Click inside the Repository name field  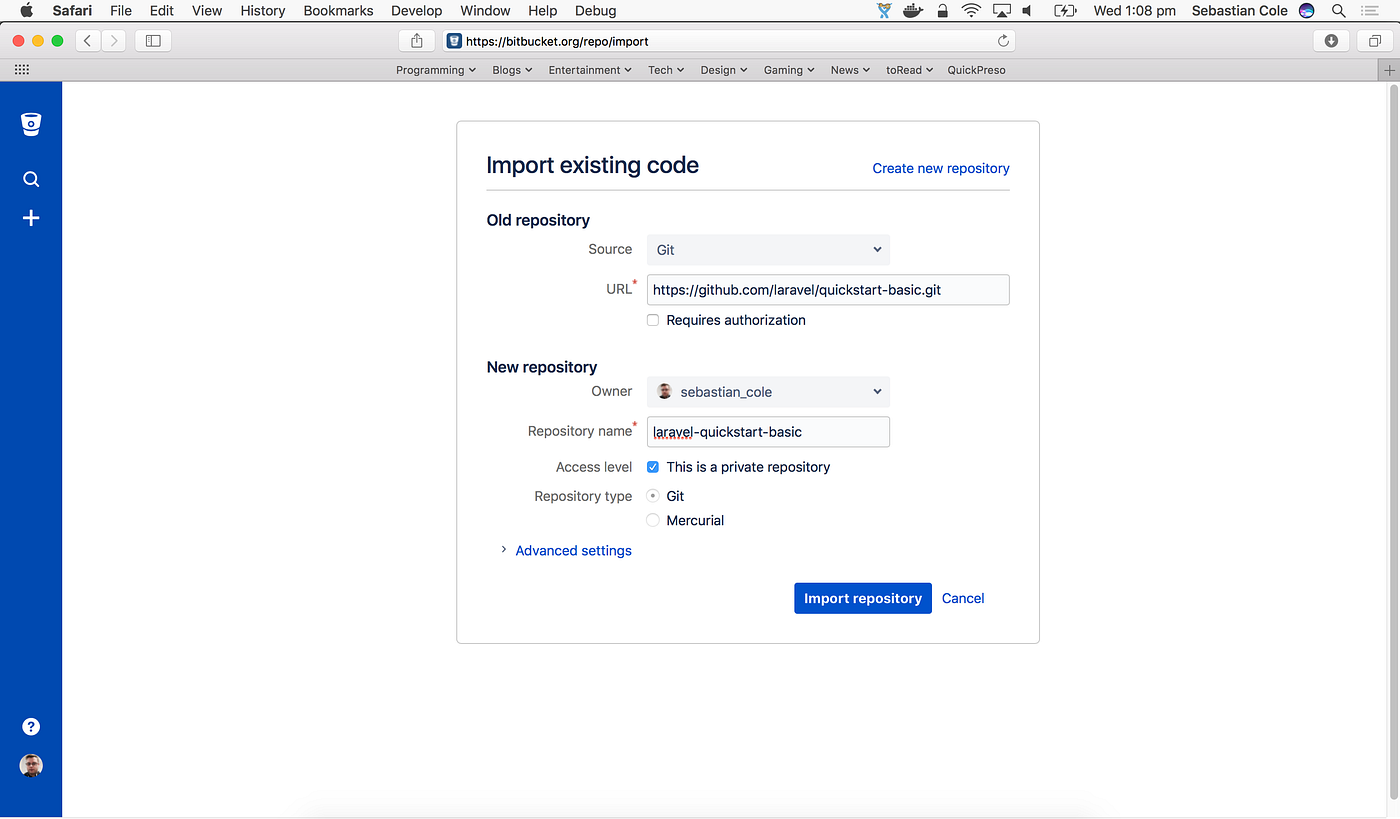pyautogui.click(x=768, y=431)
